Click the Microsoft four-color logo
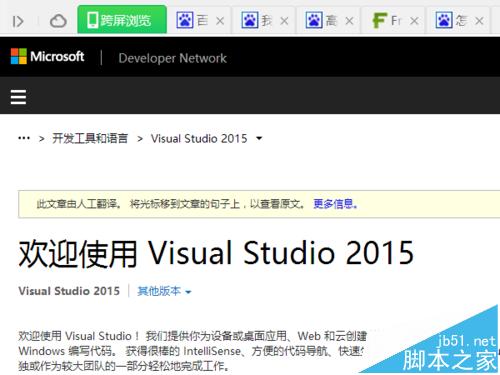 tap(19, 56)
